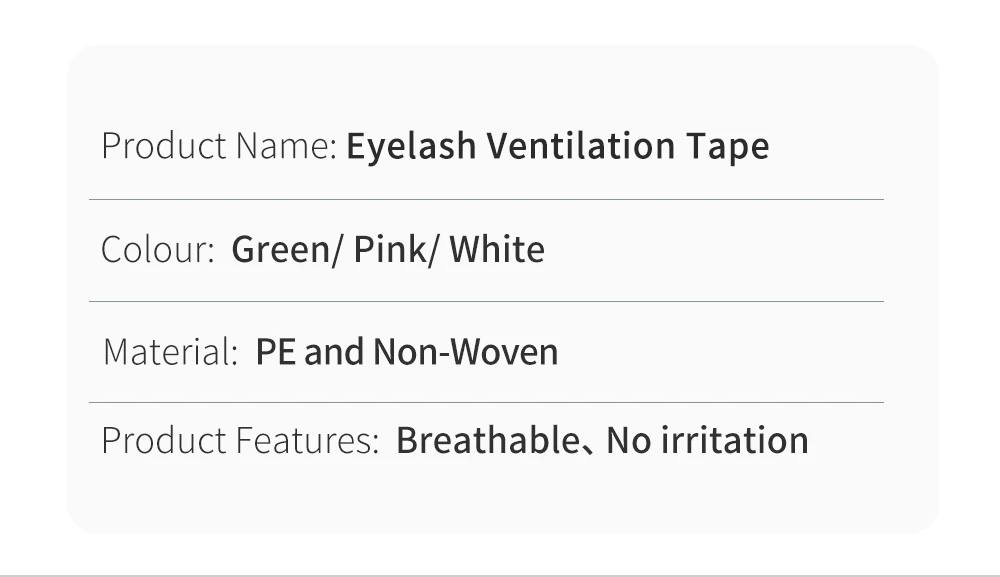Click the "Product Name:" label
The width and height of the screenshot is (1000, 577).
tap(219, 147)
